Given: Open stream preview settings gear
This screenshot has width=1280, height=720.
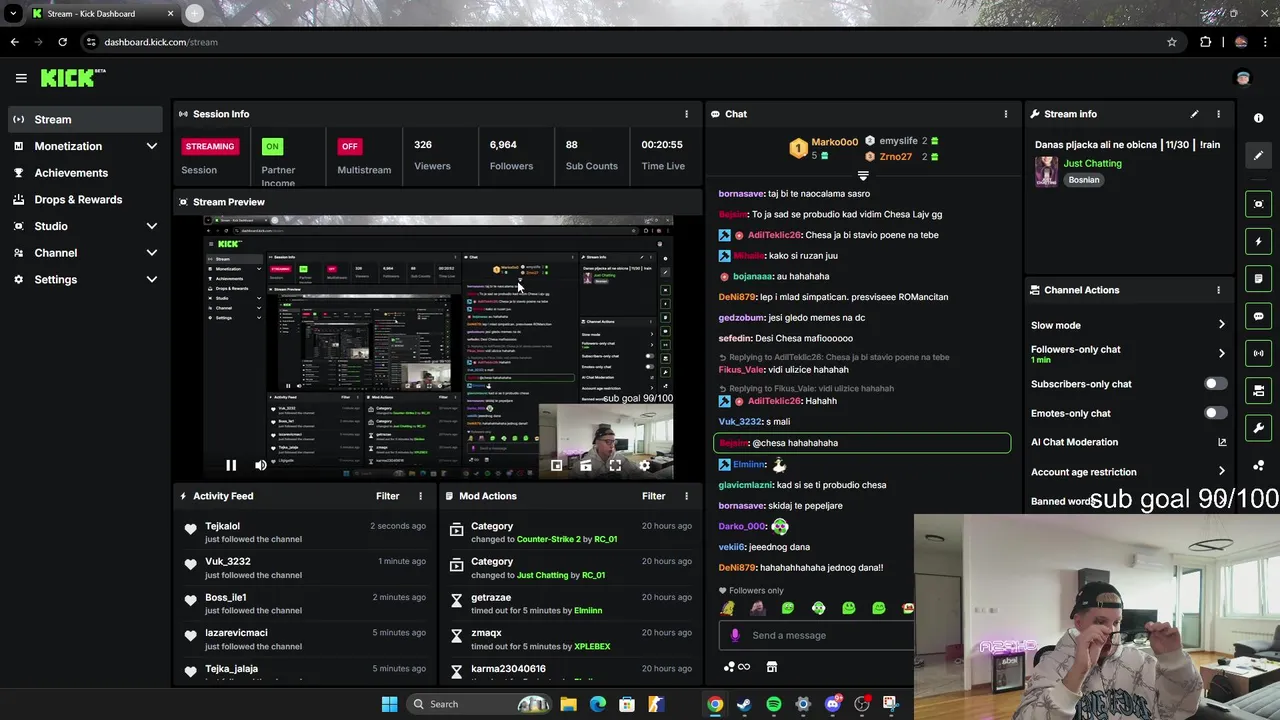Looking at the screenshot, I should tap(645, 465).
